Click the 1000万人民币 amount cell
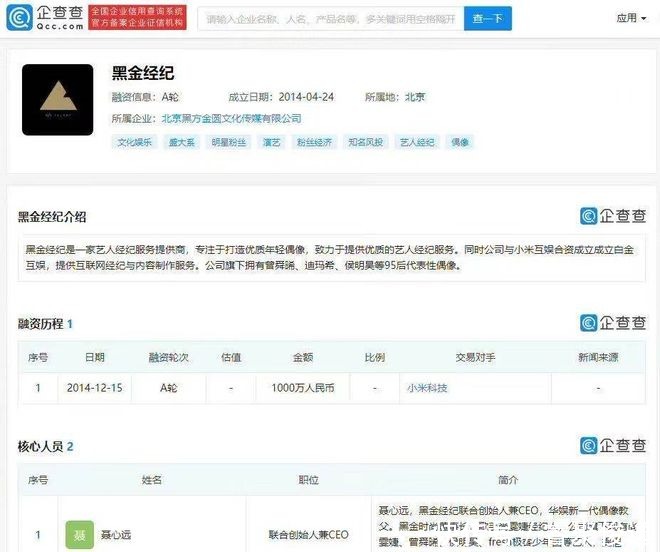 tap(303, 388)
